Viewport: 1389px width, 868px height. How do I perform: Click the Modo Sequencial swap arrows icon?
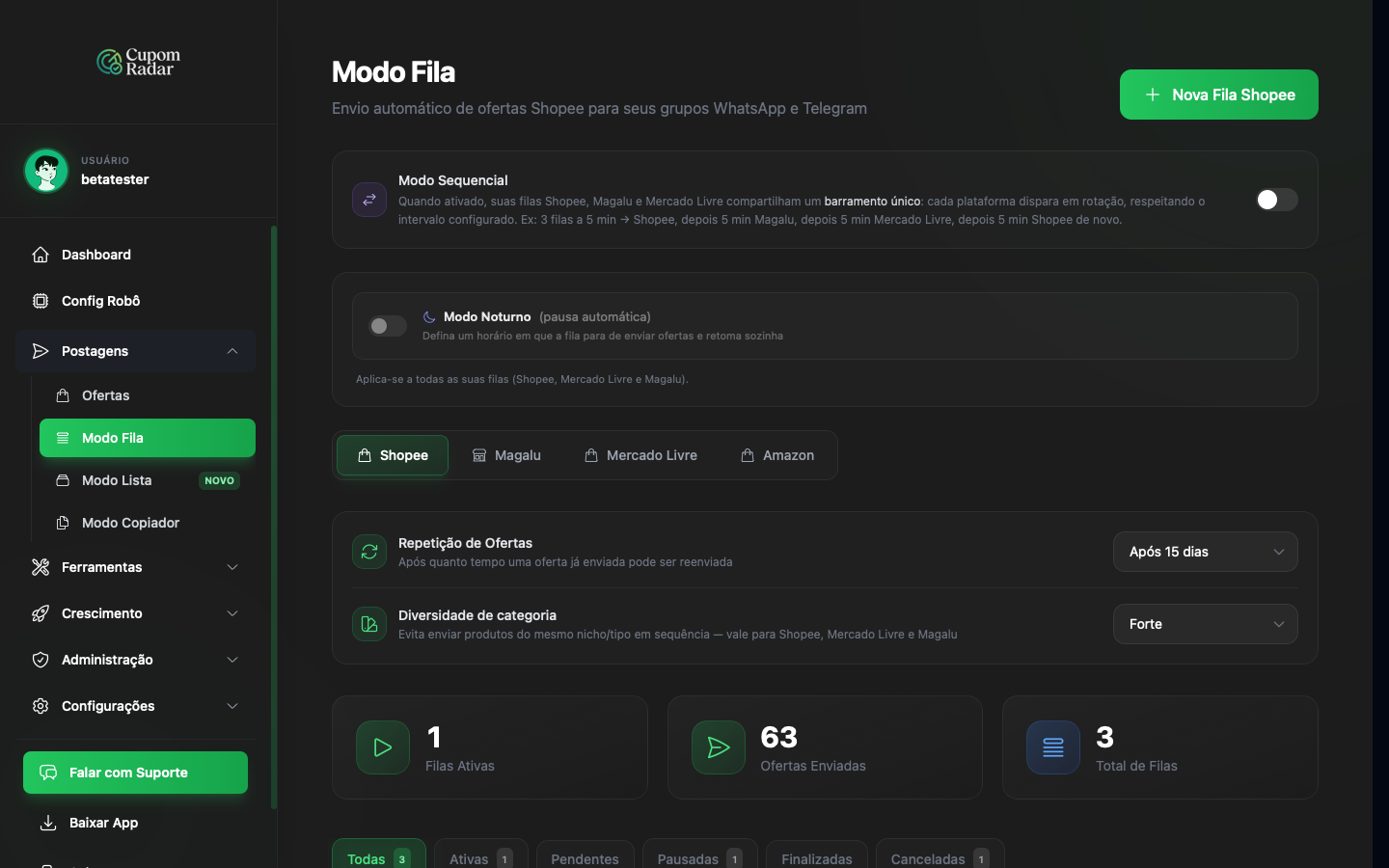coord(369,200)
